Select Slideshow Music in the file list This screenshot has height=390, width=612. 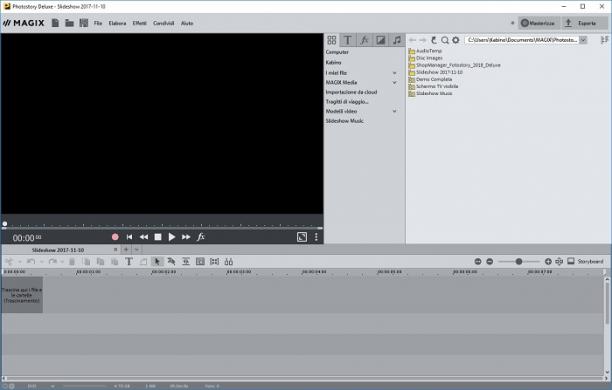(x=430, y=93)
